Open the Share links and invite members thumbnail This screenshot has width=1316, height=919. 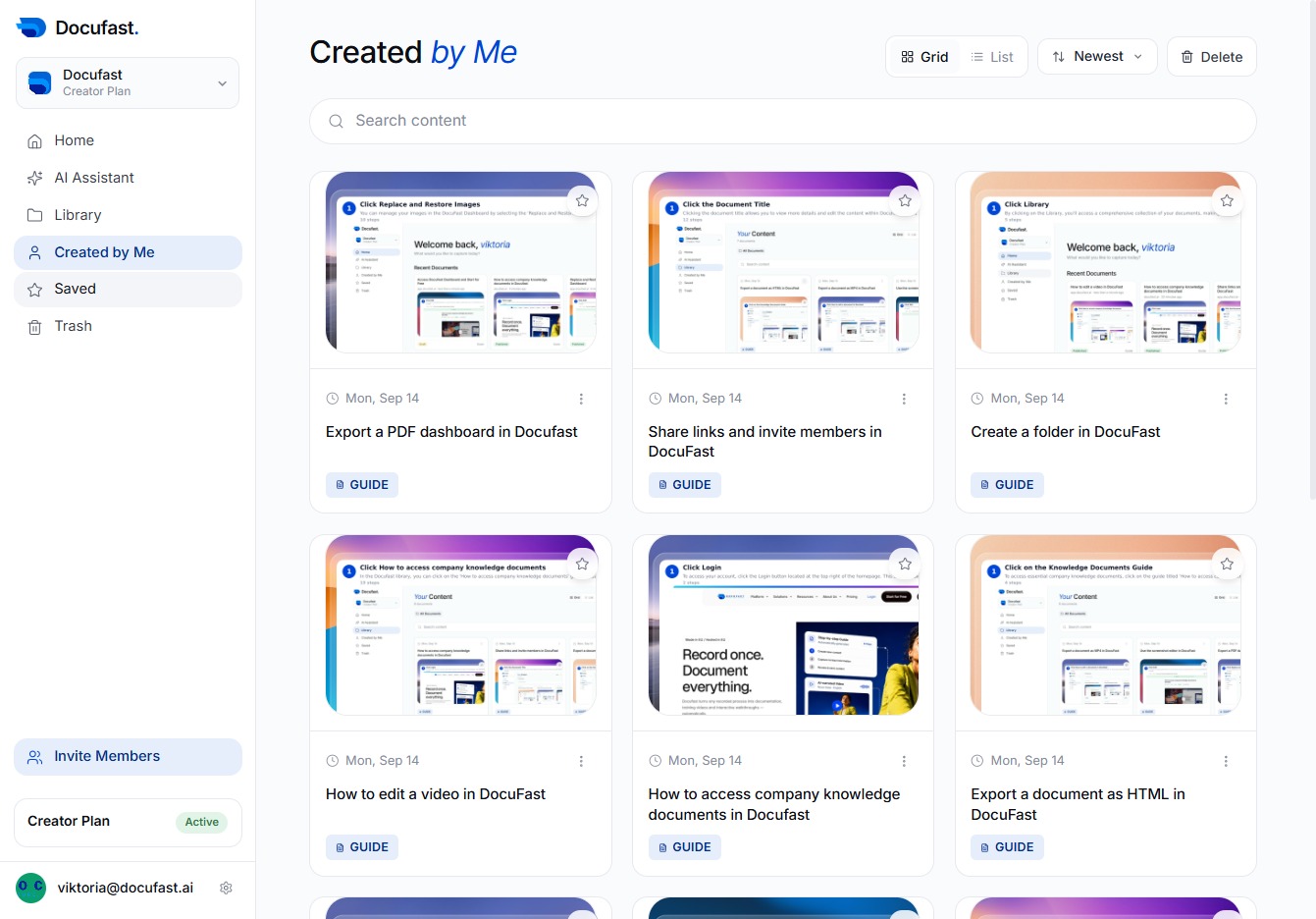pyautogui.click(x=783, y=262)
